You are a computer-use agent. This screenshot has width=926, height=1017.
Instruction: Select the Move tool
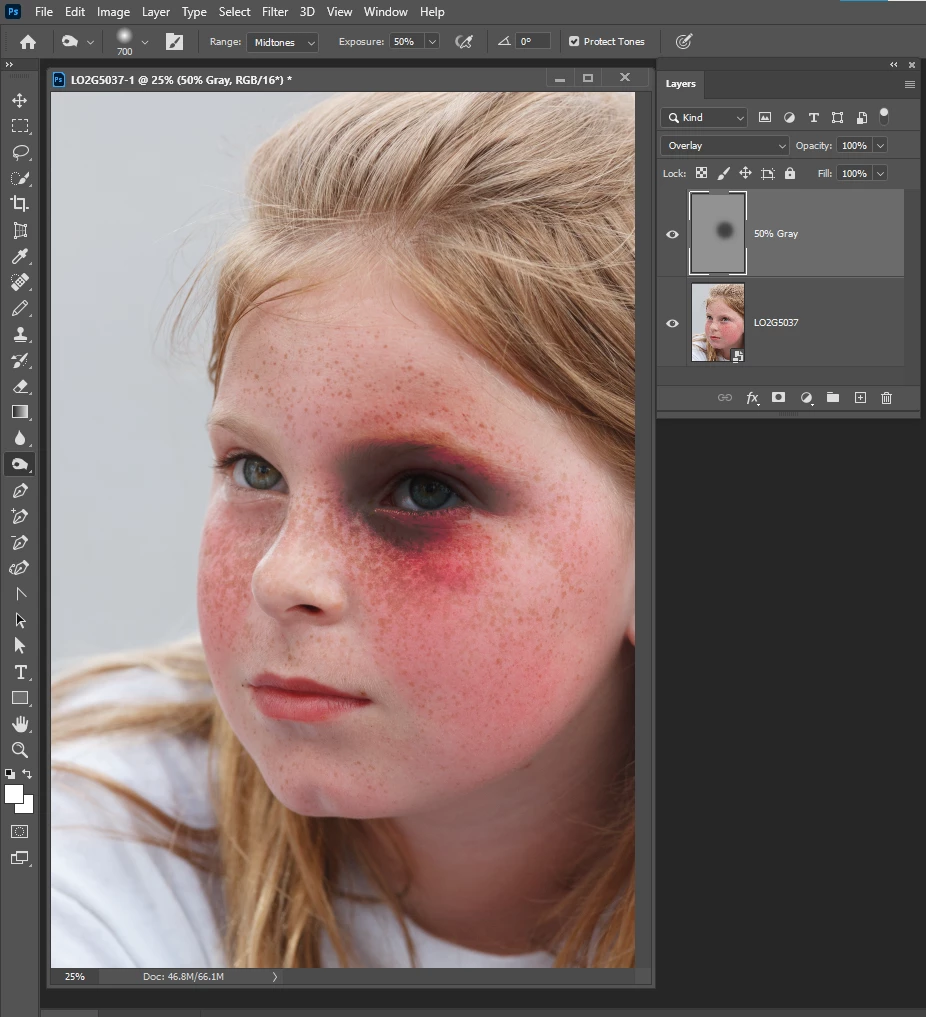tap(19, 100)
